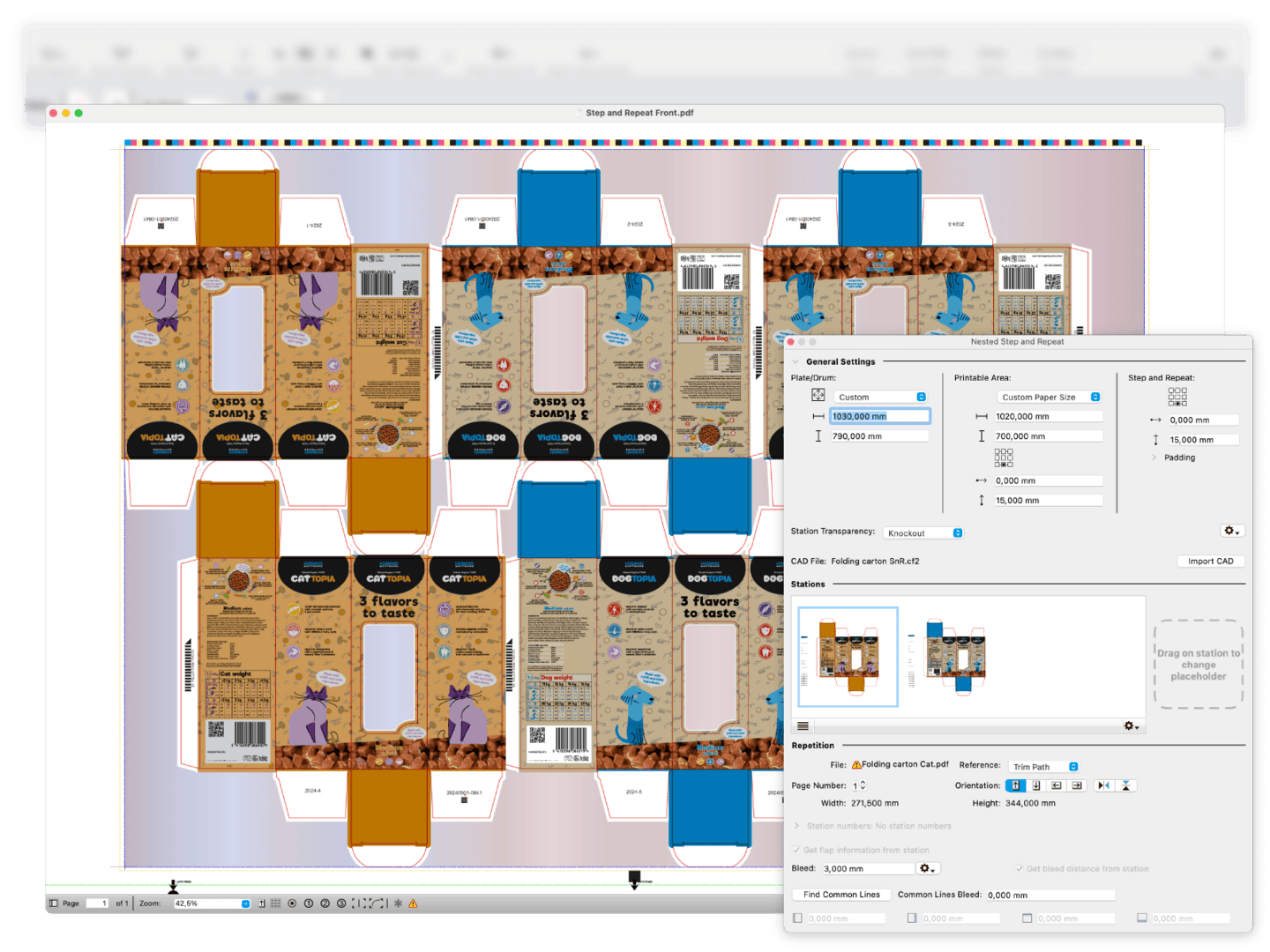Viewport: 1270px width, 952px height.
Task: Click the flip vertical orientation icon
Action: [1125, 785]
